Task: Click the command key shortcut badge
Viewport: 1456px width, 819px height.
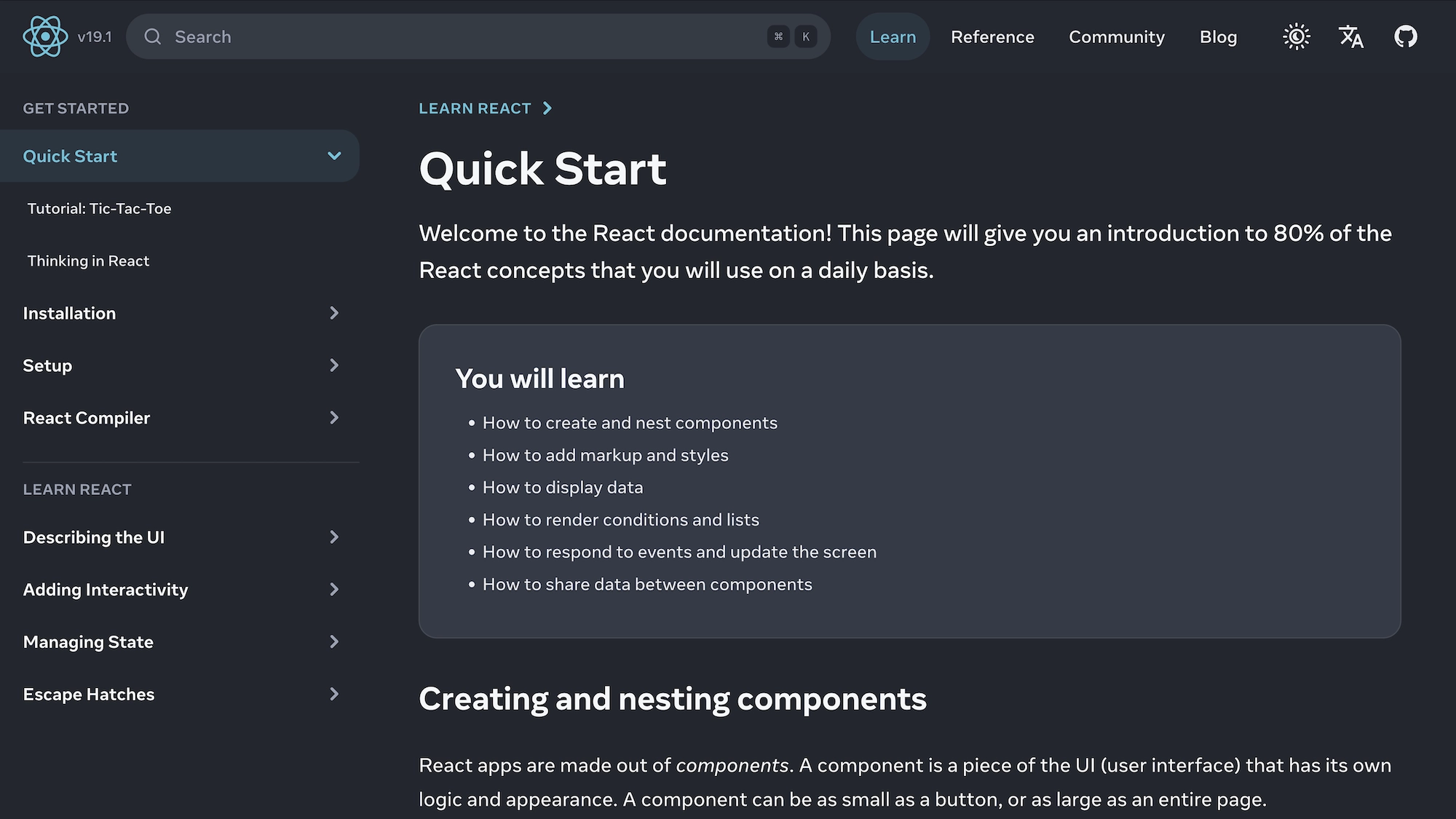Action: (x=778, y=36)
